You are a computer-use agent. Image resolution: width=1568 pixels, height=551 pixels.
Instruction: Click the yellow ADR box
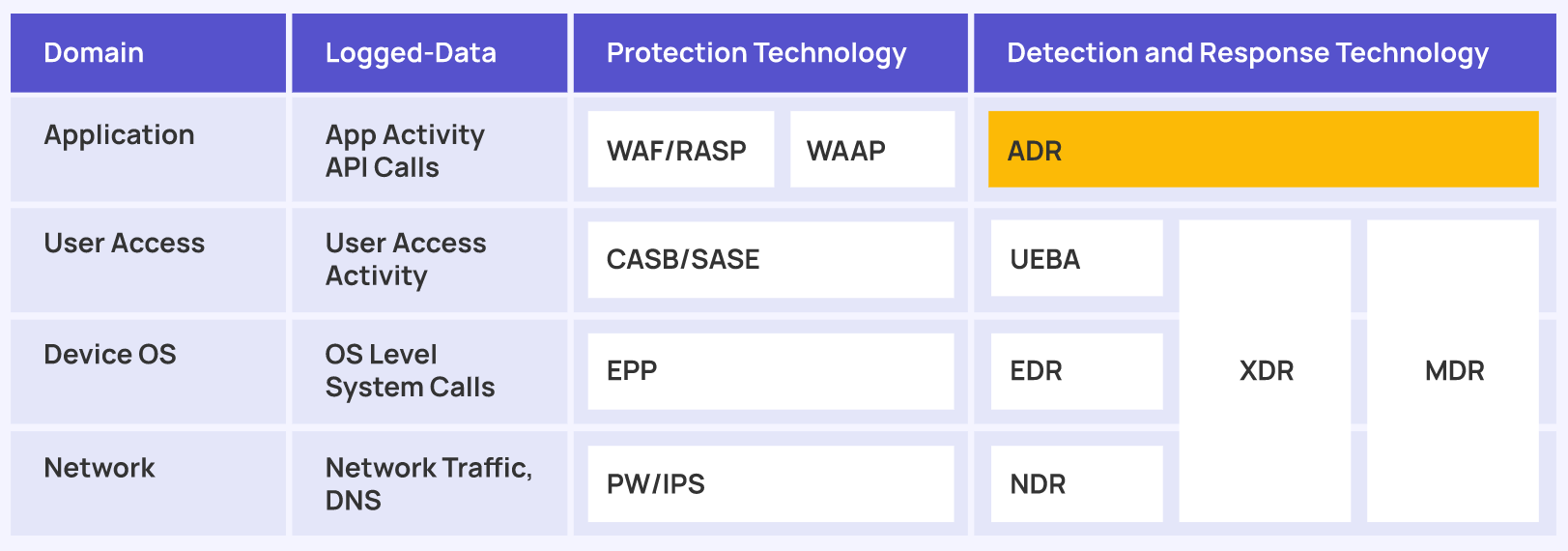(x=1263, y=149)
